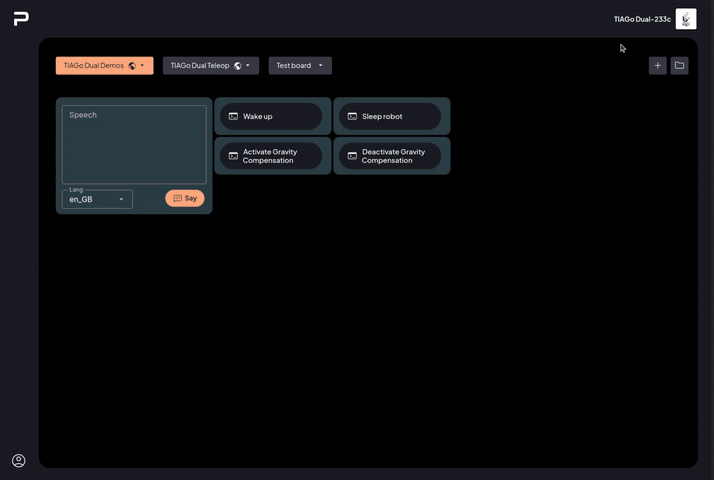This screenshot has height=480, width=714.
Task: Click the plus icon to add board
Action: point(657,66)
